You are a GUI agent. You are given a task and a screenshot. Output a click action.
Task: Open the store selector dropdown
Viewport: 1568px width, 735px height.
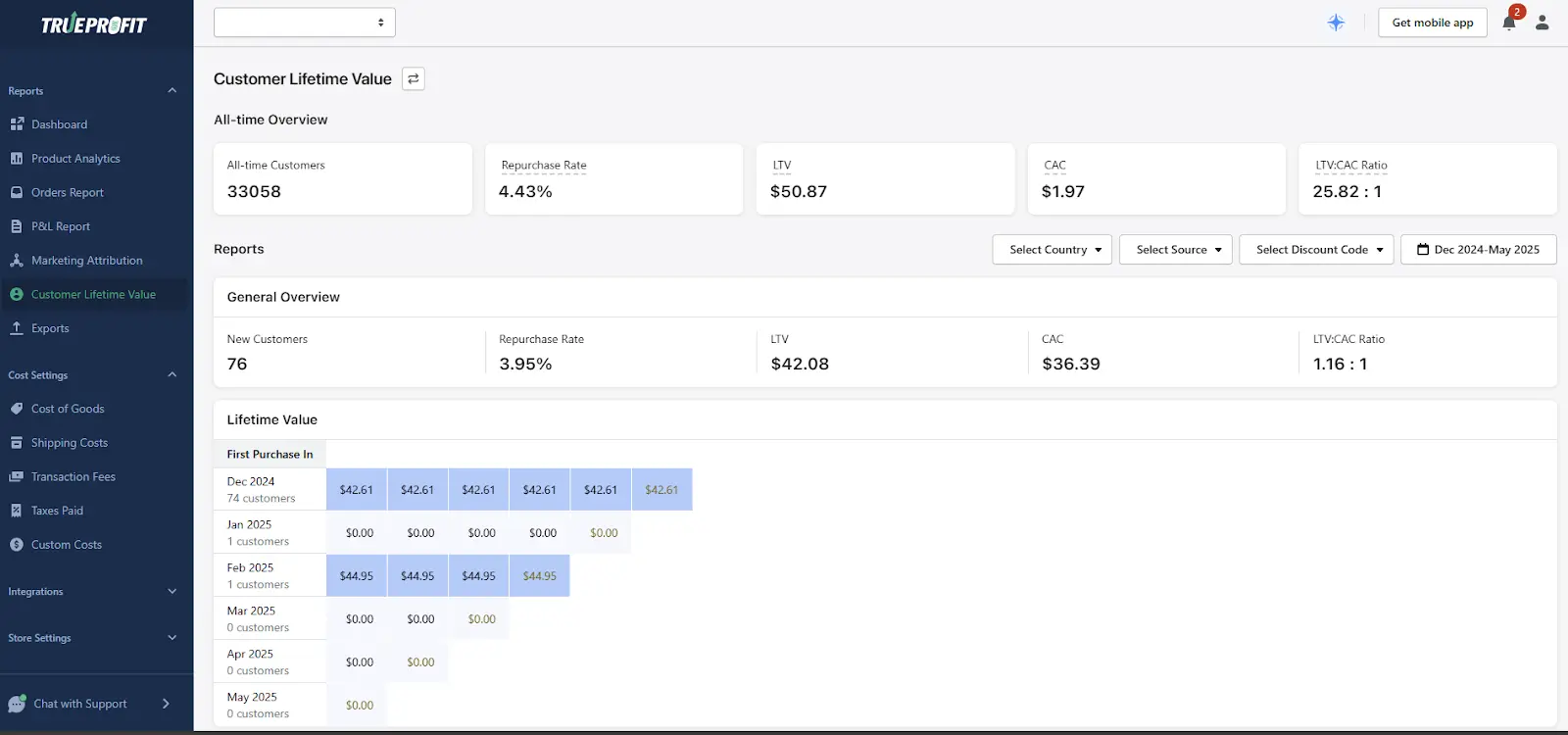(x=305, y=23)
